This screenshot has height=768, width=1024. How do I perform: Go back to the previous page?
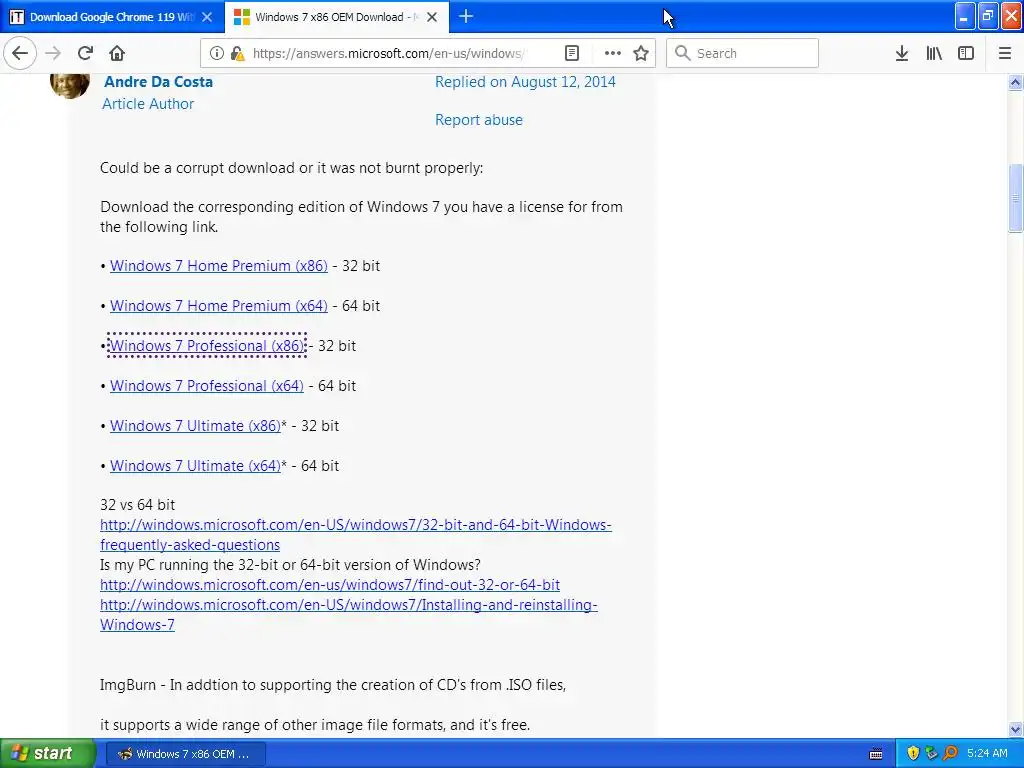[x=20, y=53]
